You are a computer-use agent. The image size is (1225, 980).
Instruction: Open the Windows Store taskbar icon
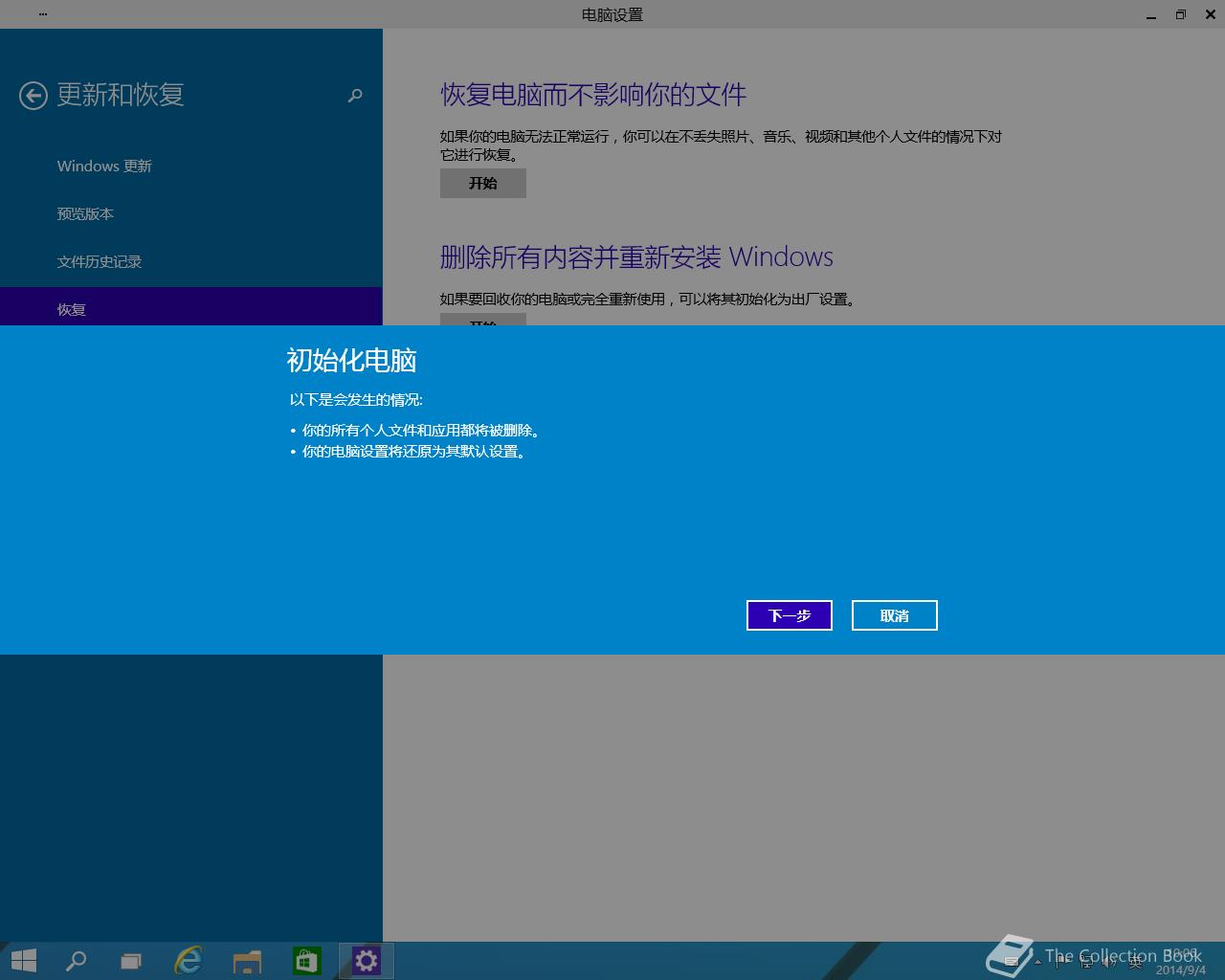coord(306,960)
